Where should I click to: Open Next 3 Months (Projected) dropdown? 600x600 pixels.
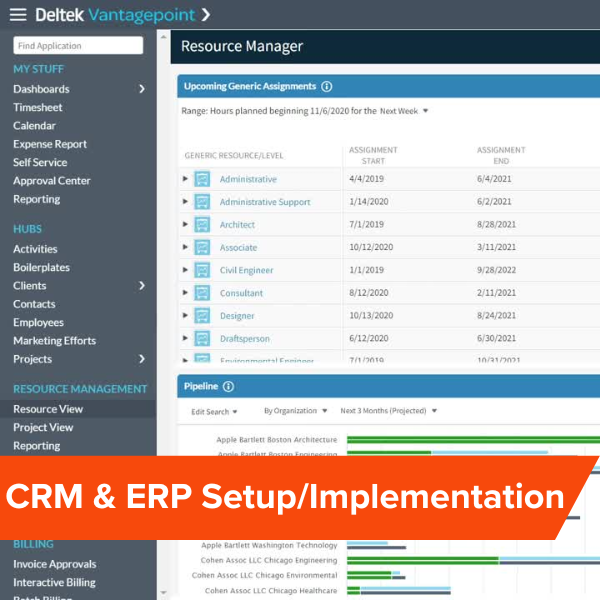[389, 411]
